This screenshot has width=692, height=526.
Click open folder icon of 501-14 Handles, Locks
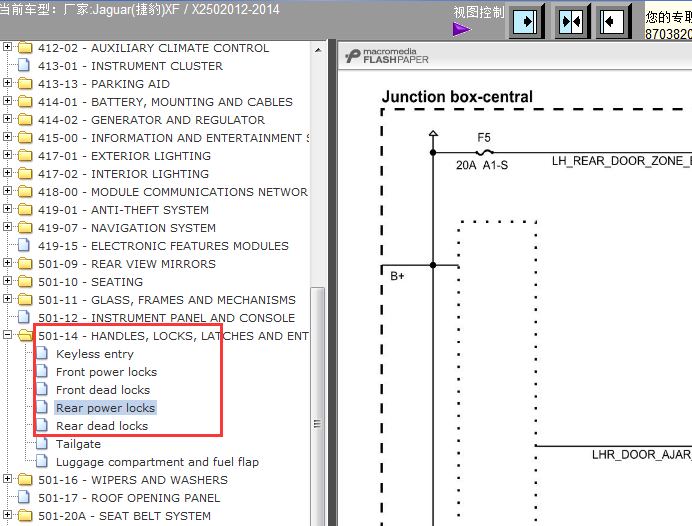(26, 335)
